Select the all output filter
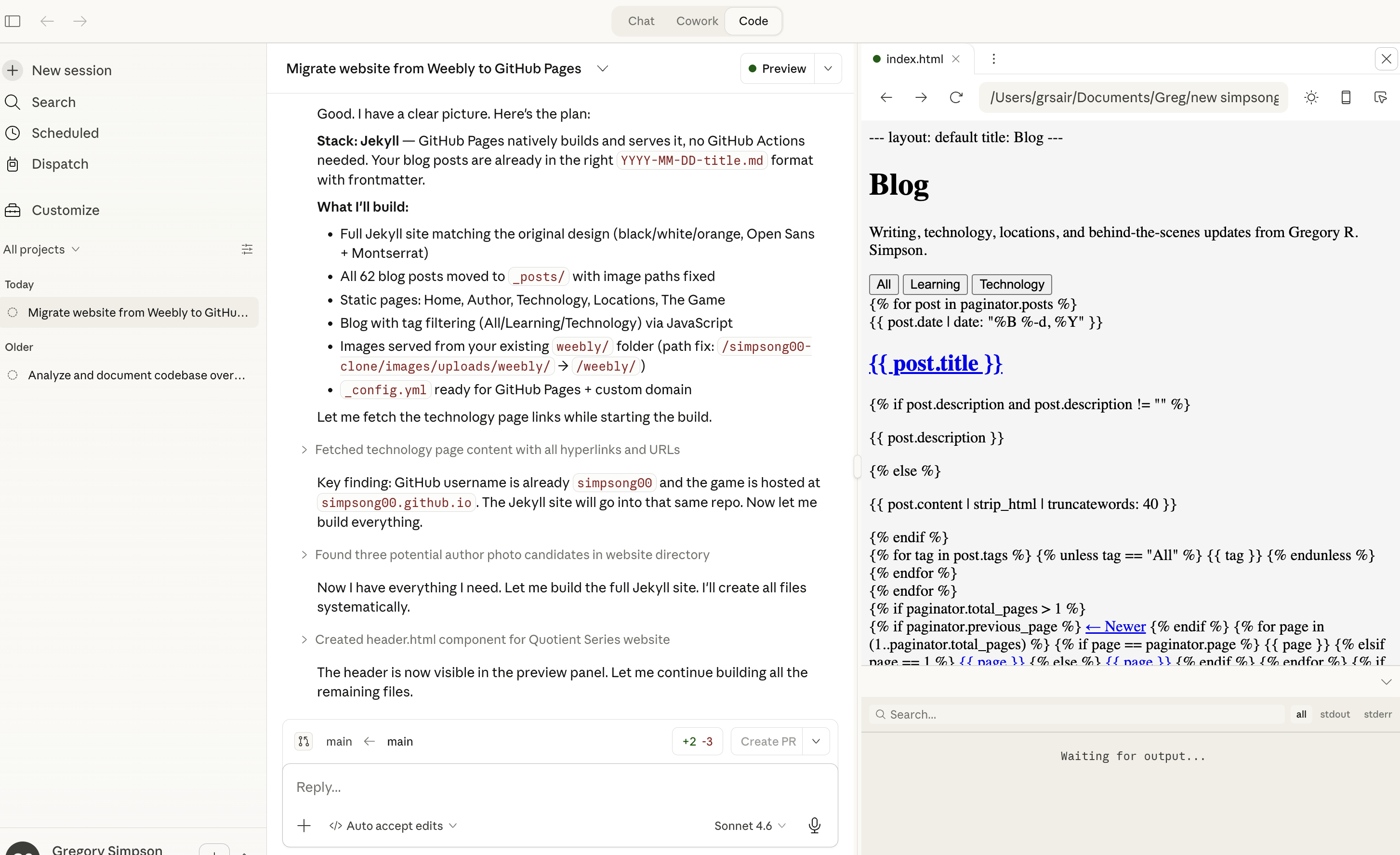Screen dimensions: 1400x855 pyautogui.click(x=1301, y=714)
